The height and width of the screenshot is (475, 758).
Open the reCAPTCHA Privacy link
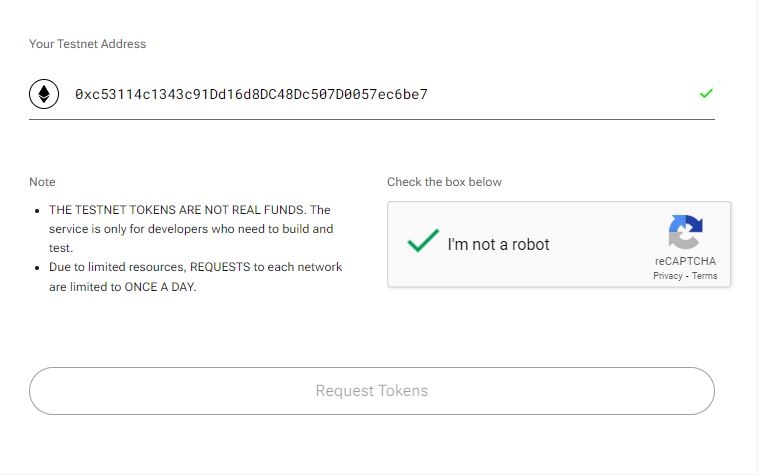click(667, 276)
